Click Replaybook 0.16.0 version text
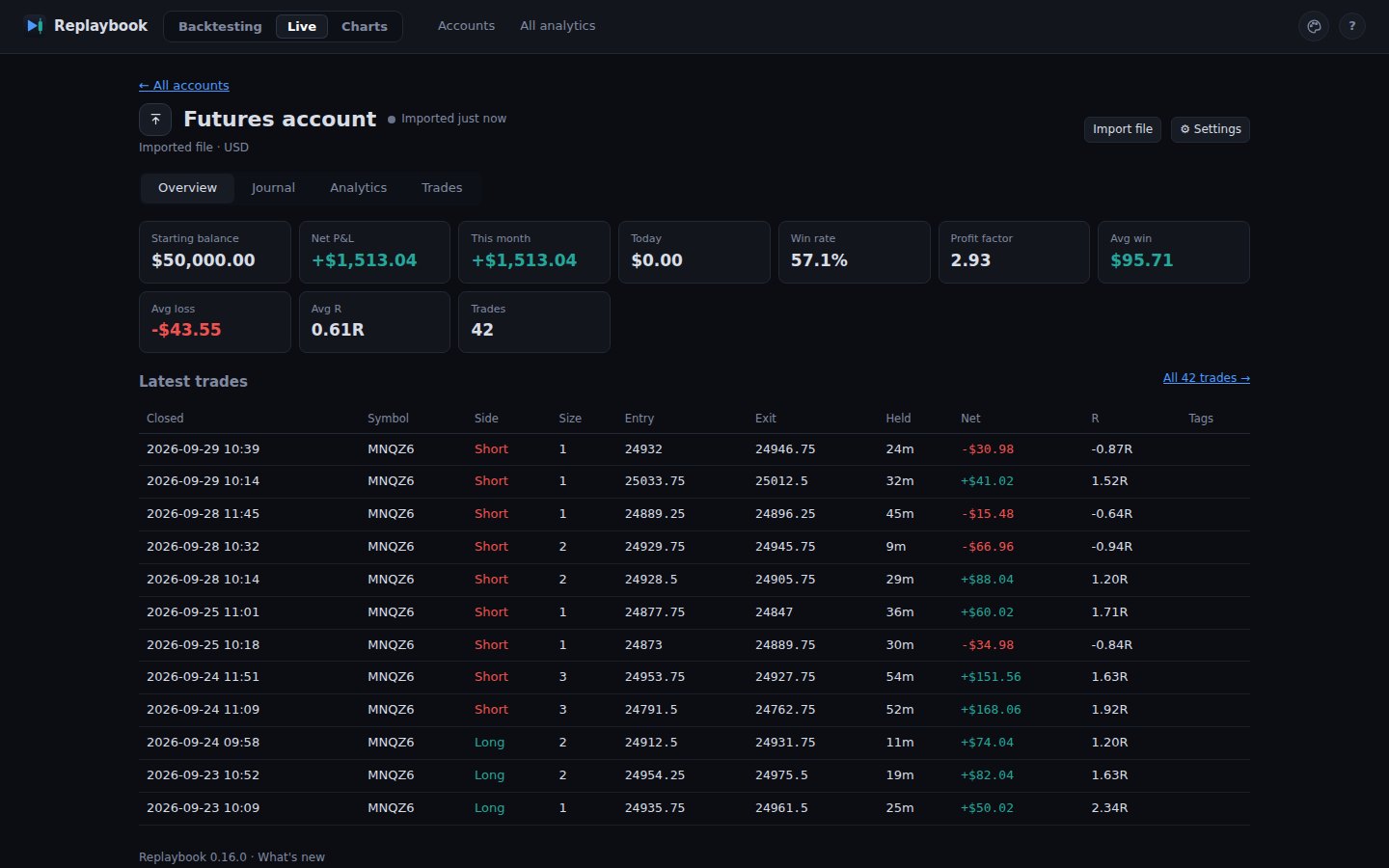 (193, 857)
